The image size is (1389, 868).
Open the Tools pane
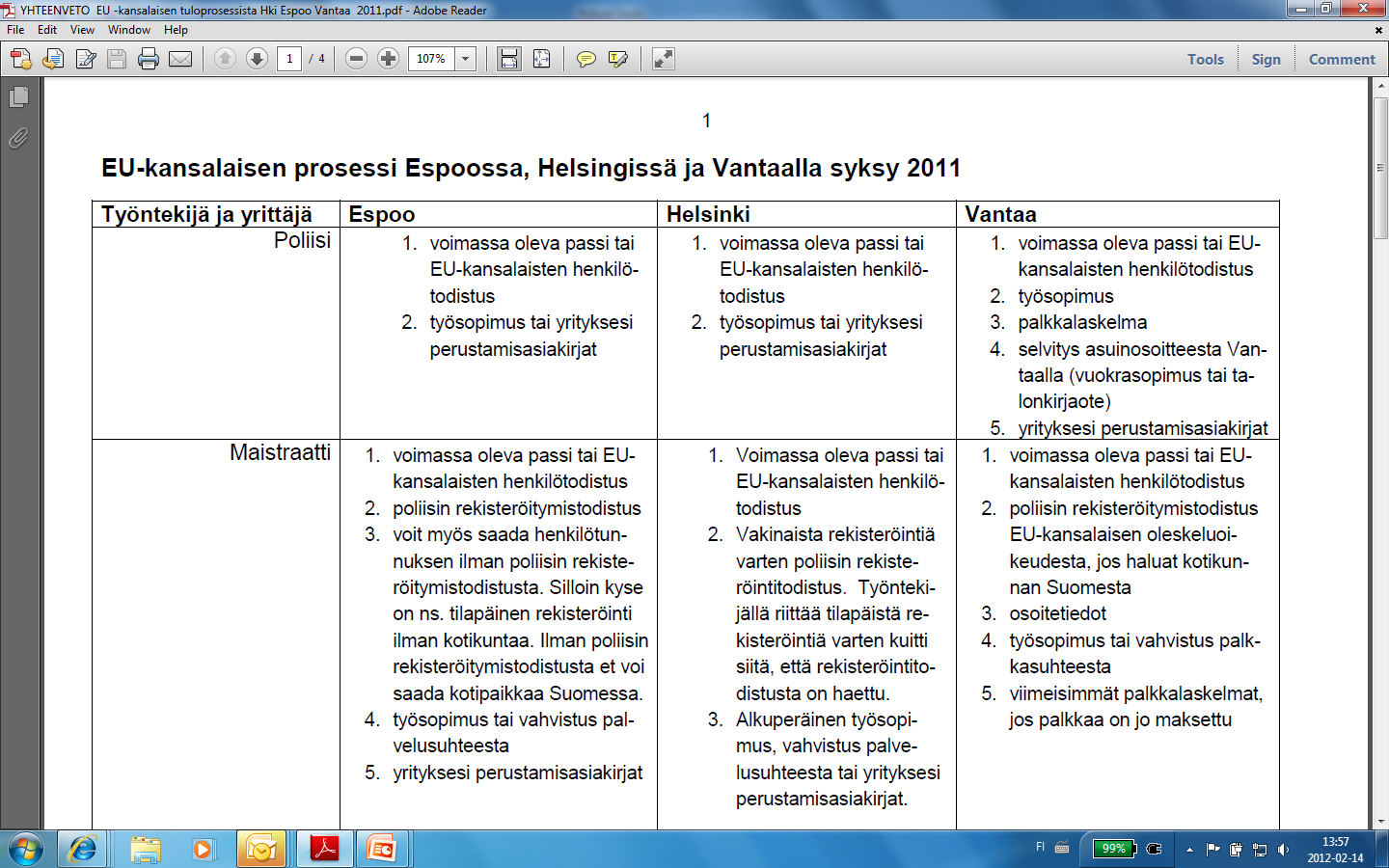point(1206,59)
